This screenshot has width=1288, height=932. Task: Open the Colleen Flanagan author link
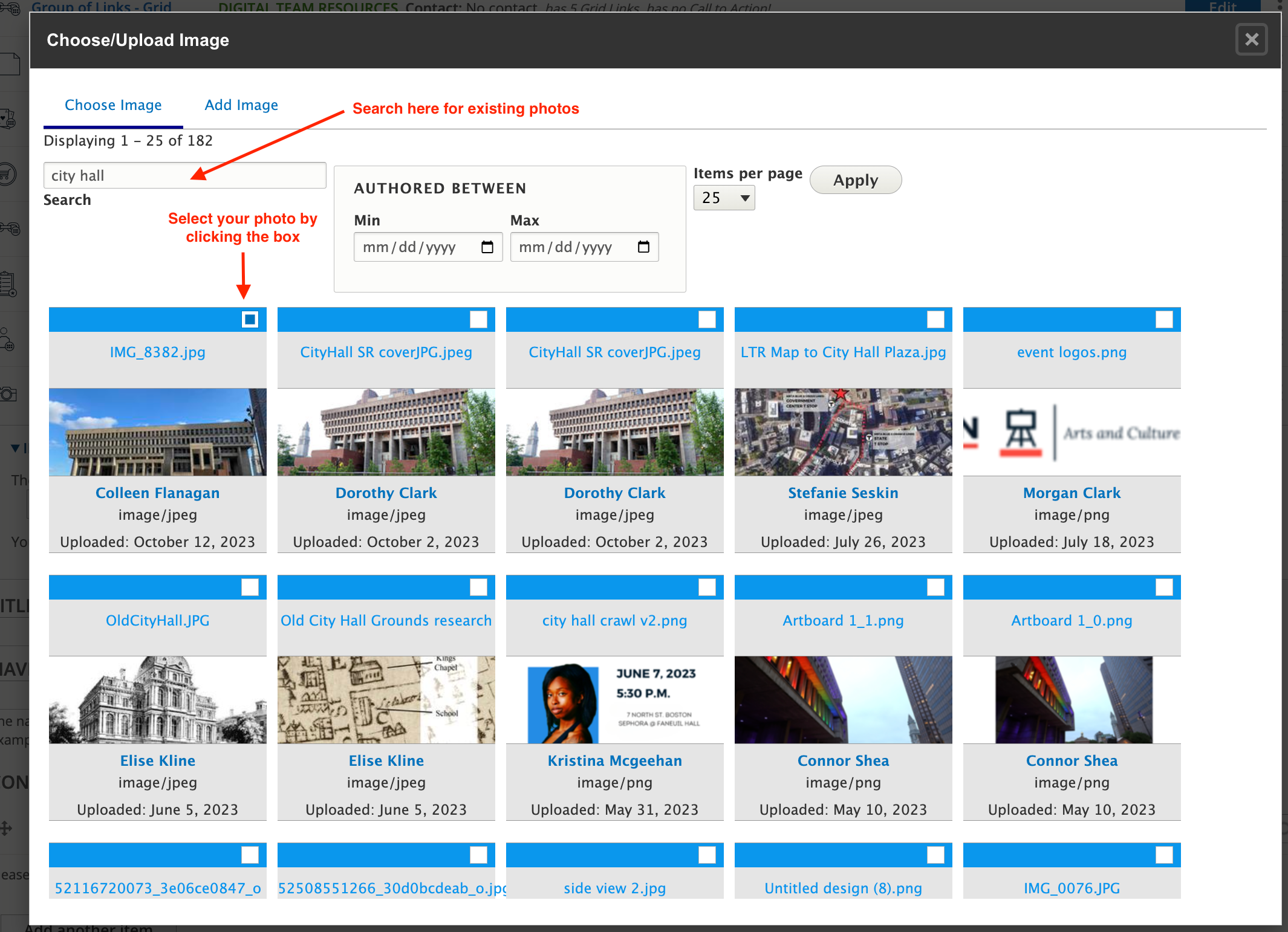click(x=157, y=493)
